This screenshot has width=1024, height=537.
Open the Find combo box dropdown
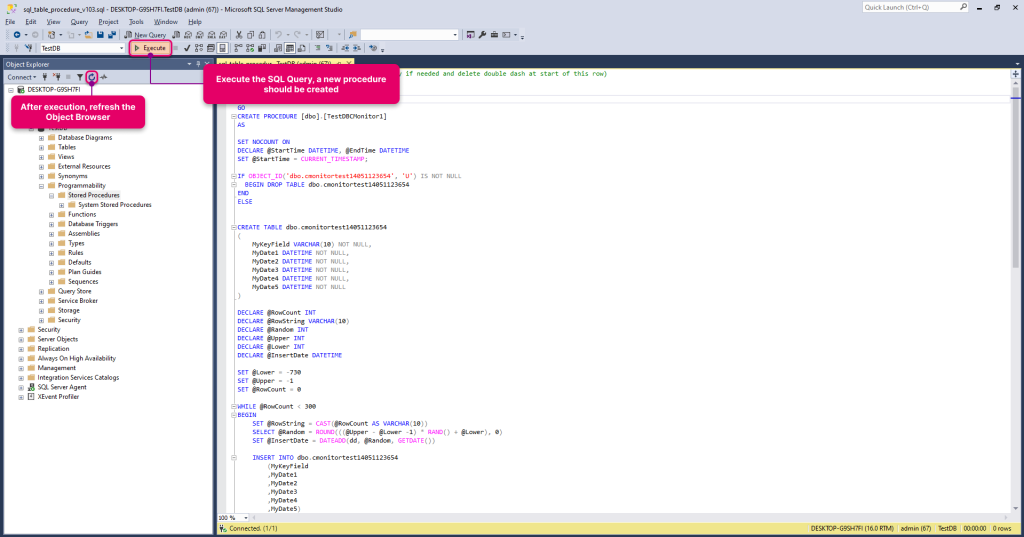455,35
